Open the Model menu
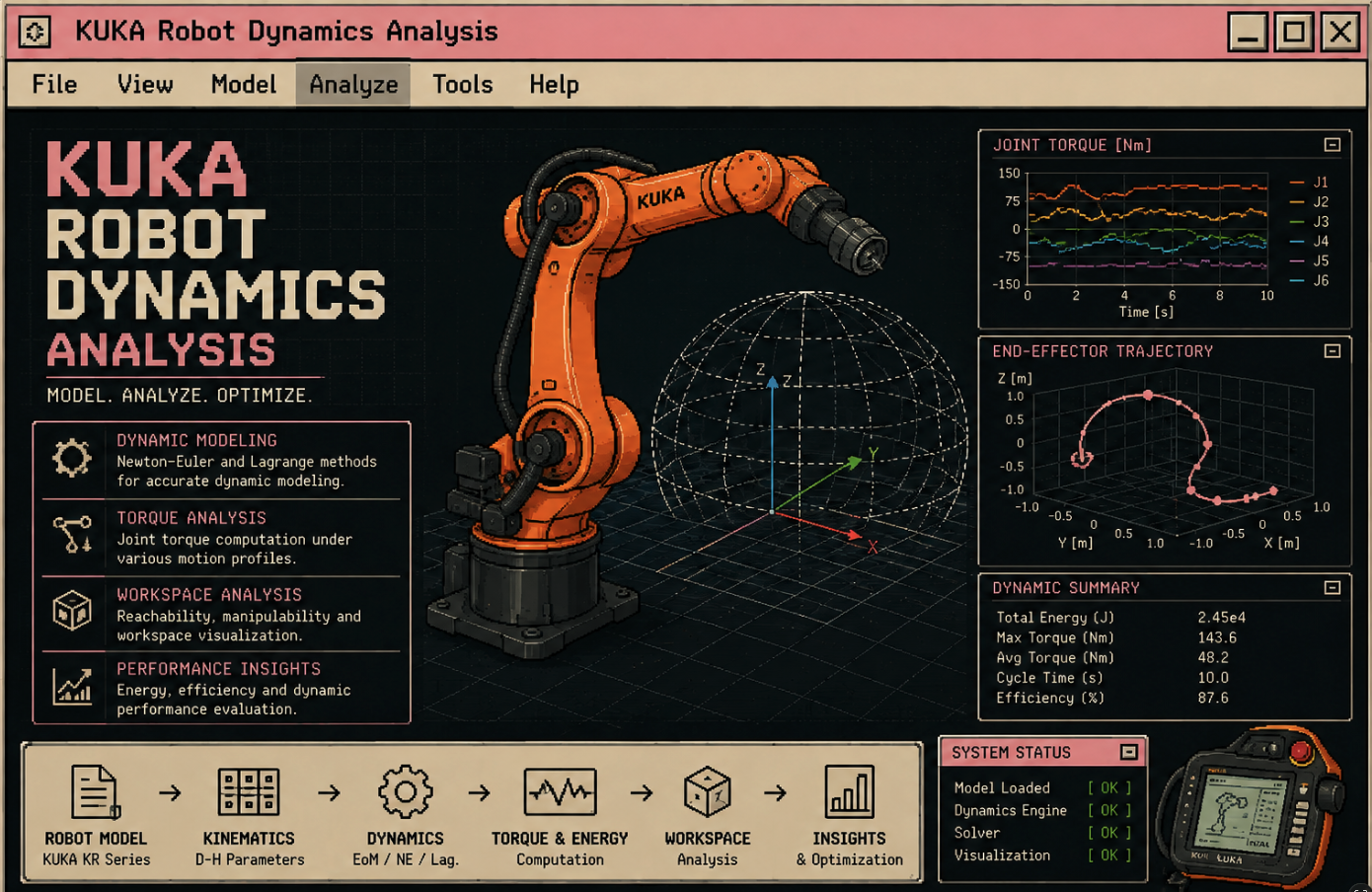The width and height of the screenshot is (1372, 892). click(x=243, y=85)
